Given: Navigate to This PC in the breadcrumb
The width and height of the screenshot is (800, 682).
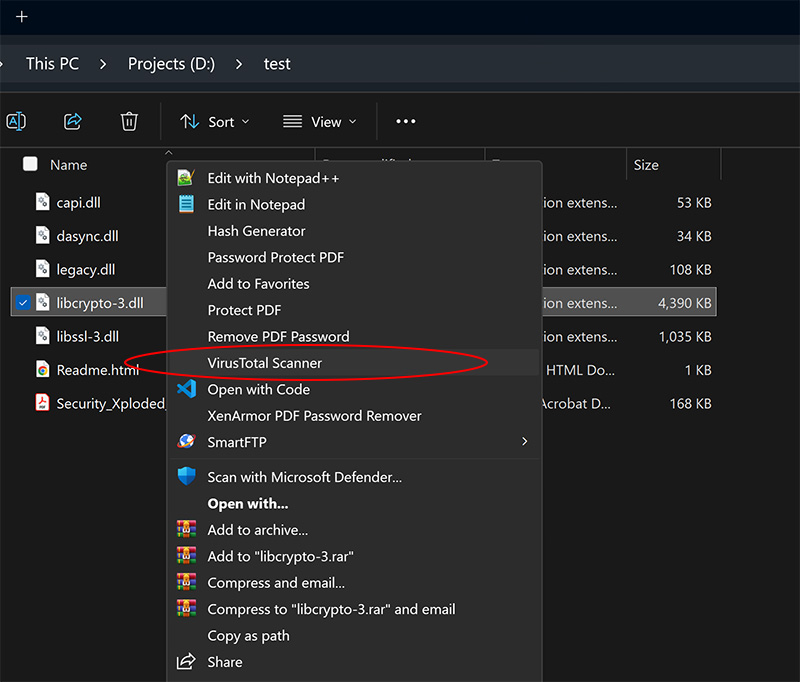Looking at the screenshot, I should pyautogui.click(x=52, y=64).
